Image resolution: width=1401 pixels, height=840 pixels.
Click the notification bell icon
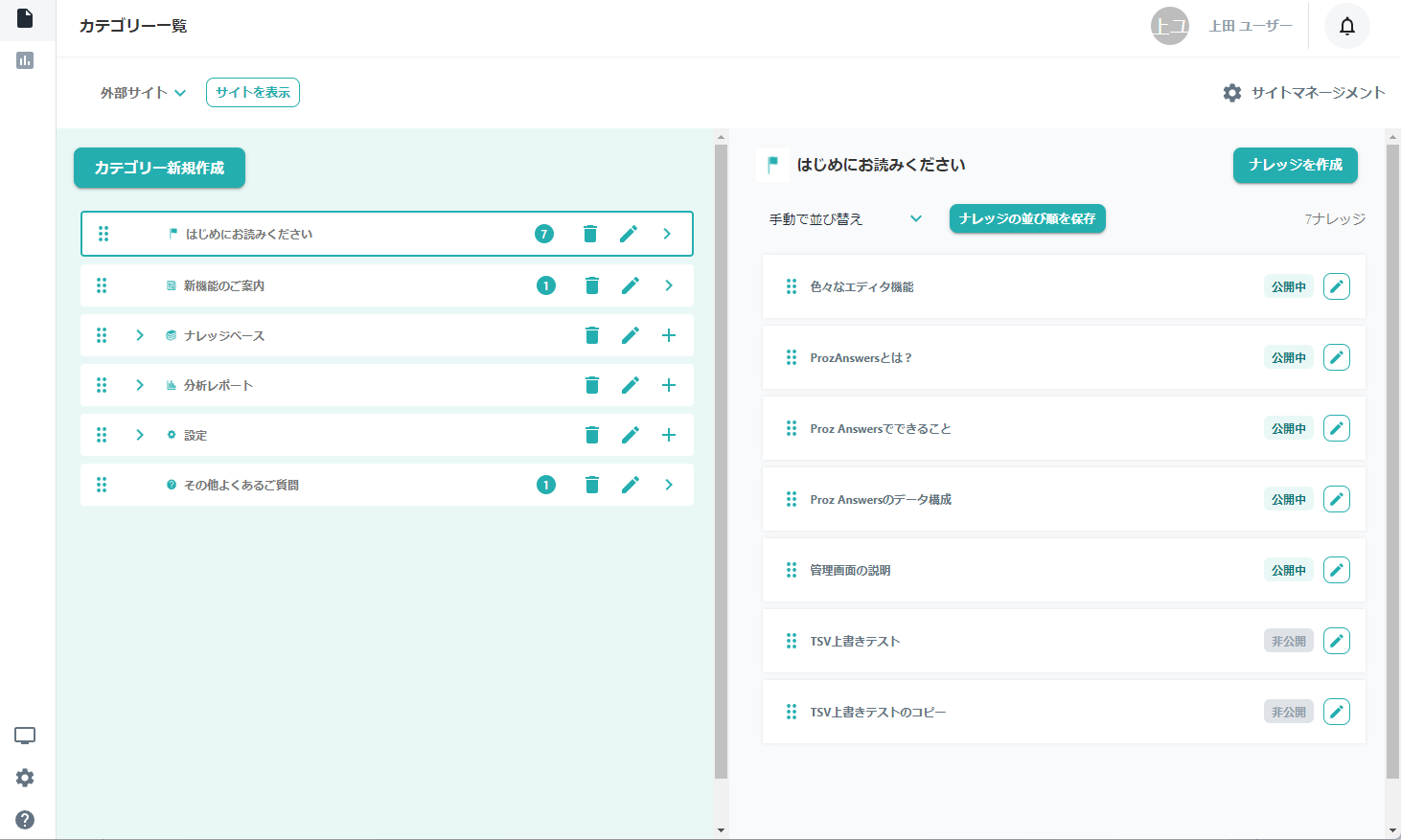click(1346, 26)
